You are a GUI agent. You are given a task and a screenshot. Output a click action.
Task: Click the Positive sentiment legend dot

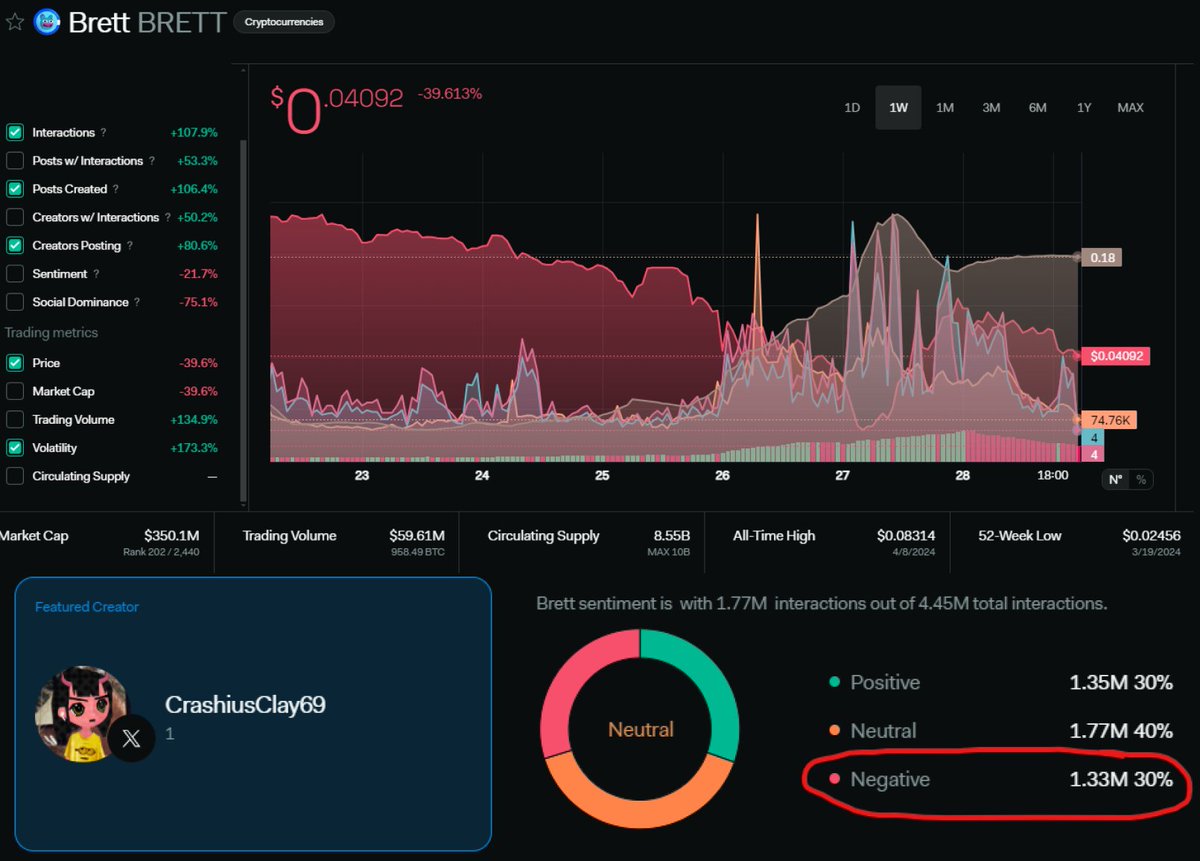(x=835, y=683)
